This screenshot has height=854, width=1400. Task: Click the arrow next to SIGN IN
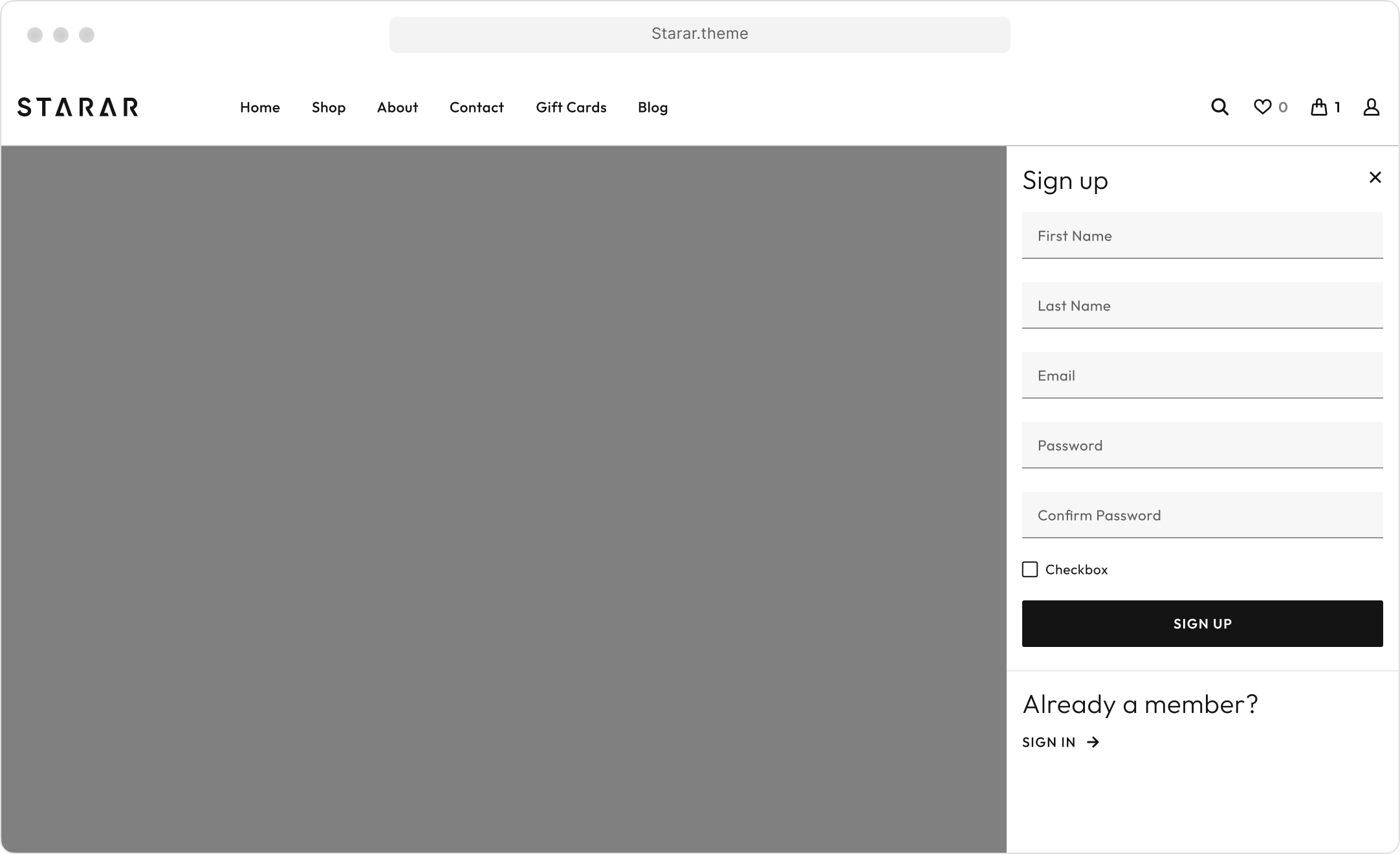[1093, 742]
